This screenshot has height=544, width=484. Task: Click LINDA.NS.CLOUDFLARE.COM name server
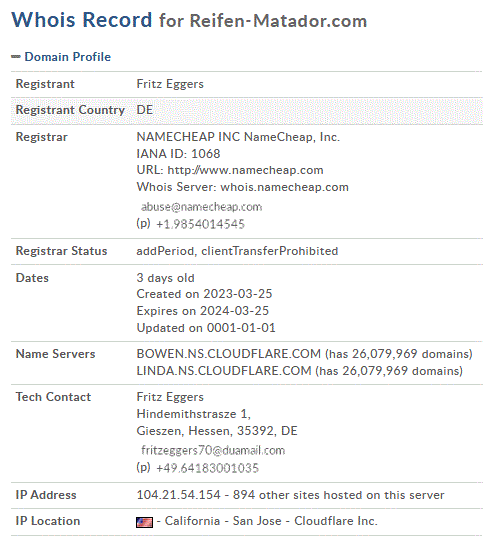click(224, 371)
